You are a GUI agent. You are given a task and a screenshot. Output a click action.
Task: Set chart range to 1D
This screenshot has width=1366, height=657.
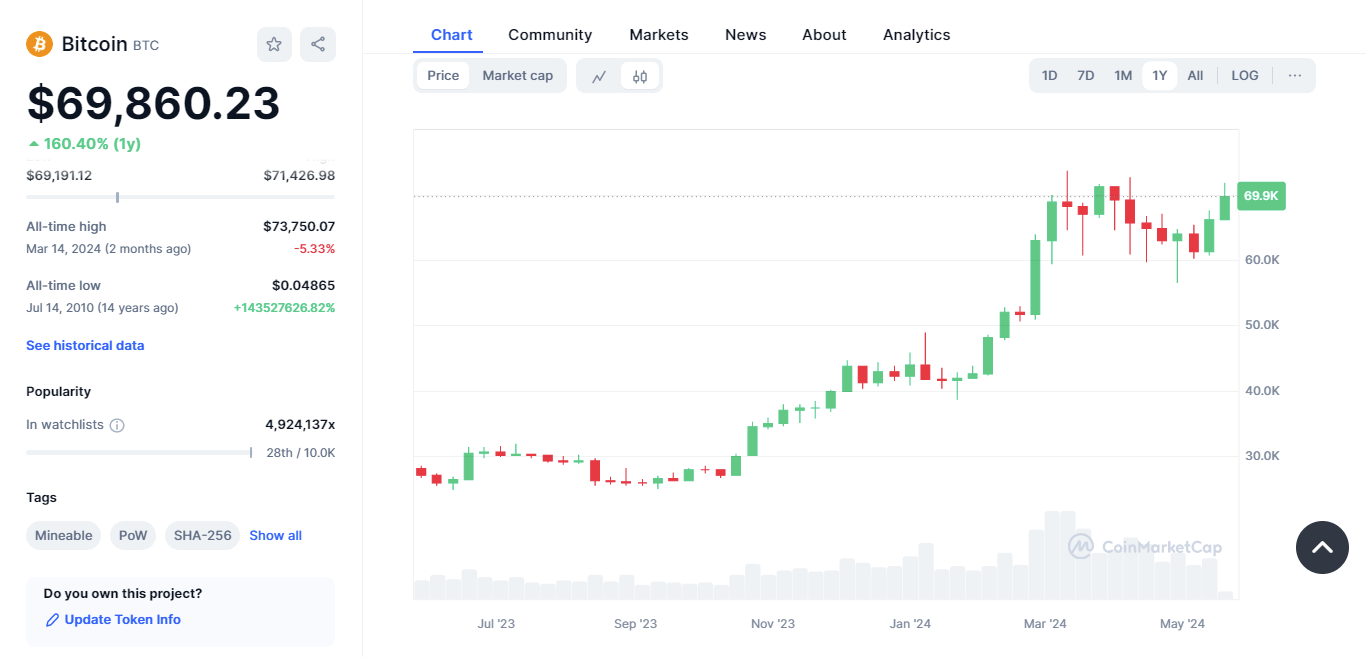click(x=1049, y=75)
